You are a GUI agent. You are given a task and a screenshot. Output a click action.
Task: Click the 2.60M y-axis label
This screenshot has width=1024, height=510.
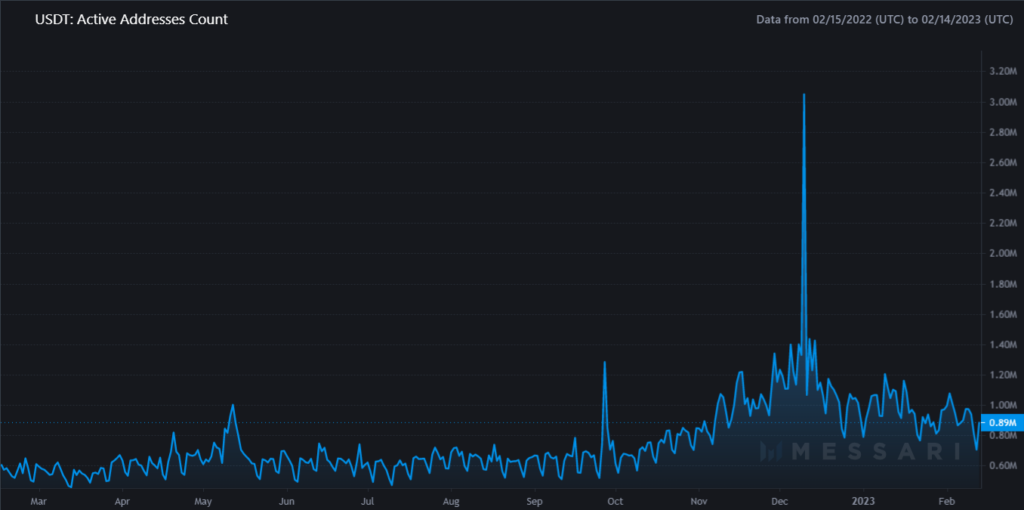point(1002,163)
